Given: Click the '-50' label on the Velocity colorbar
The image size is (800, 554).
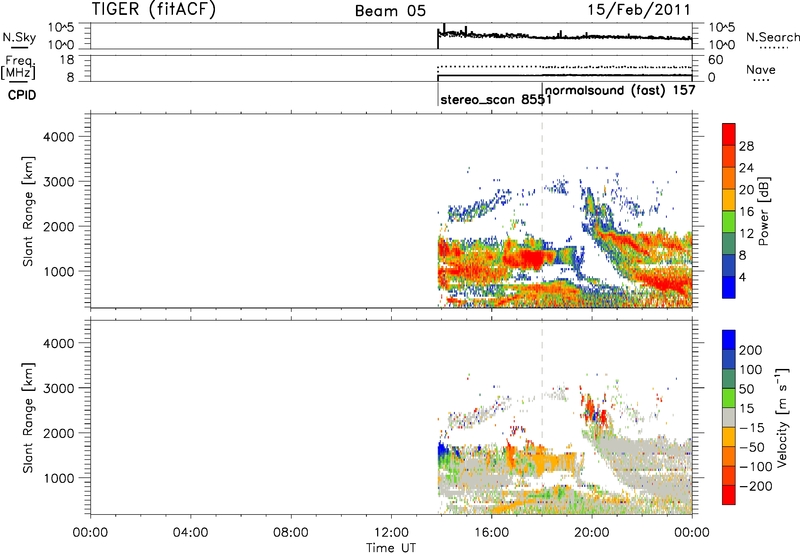Looking at the screenshot, I should pyautogui.click(x=752, y=448).
